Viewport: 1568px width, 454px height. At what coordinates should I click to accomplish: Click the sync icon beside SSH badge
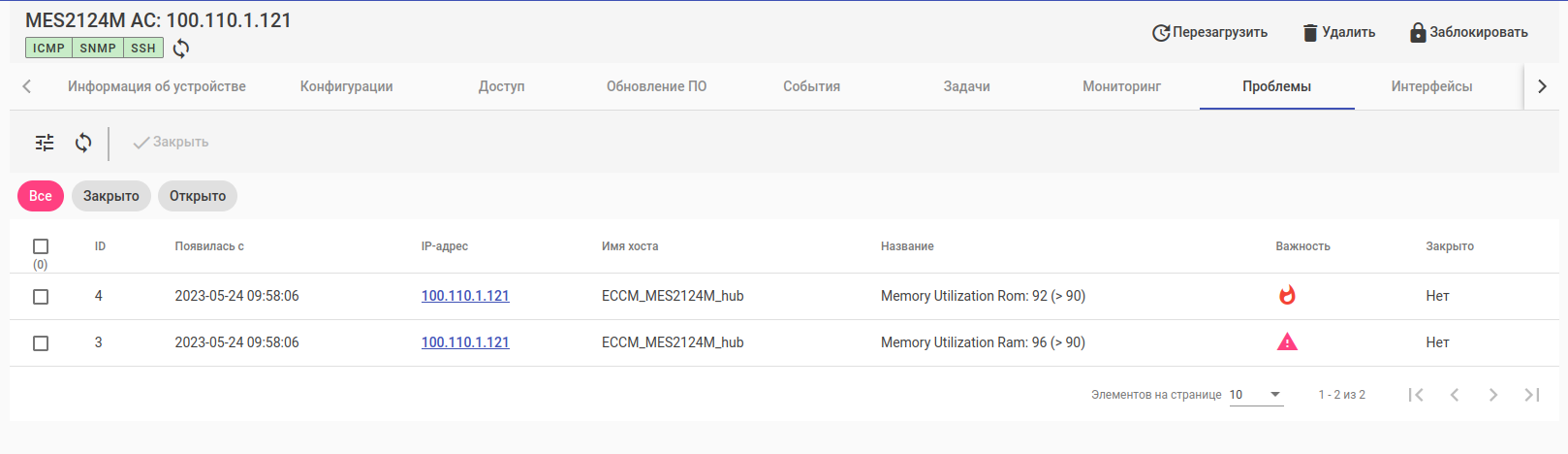pos(181,49)
